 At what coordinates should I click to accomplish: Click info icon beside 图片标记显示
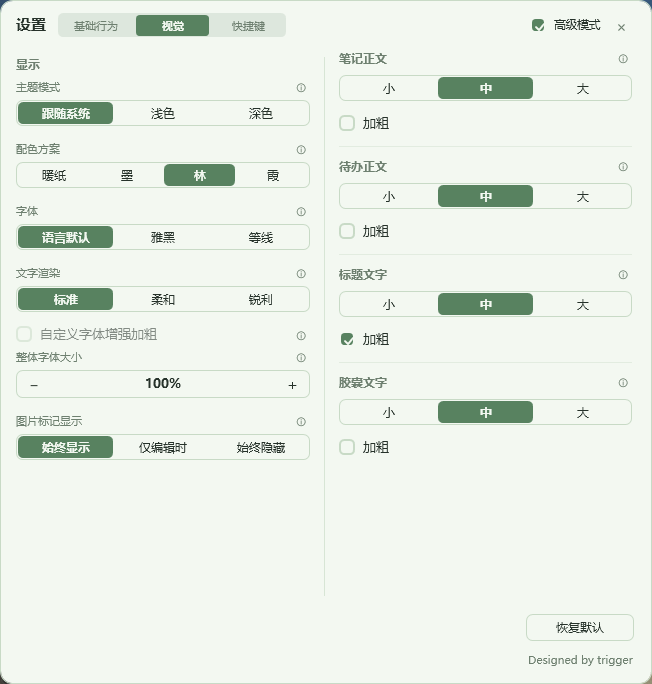tap(301, 421)
